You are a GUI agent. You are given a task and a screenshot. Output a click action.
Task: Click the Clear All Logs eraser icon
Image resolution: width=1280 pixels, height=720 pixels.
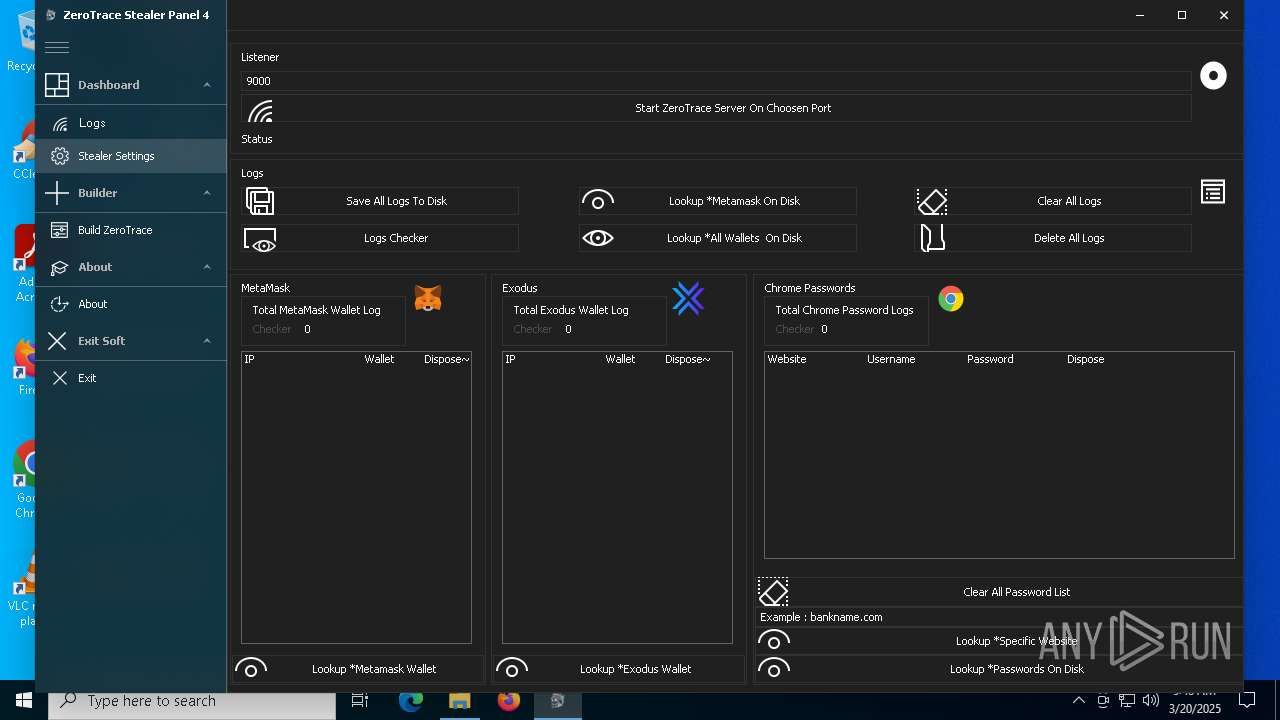(932, 201)
